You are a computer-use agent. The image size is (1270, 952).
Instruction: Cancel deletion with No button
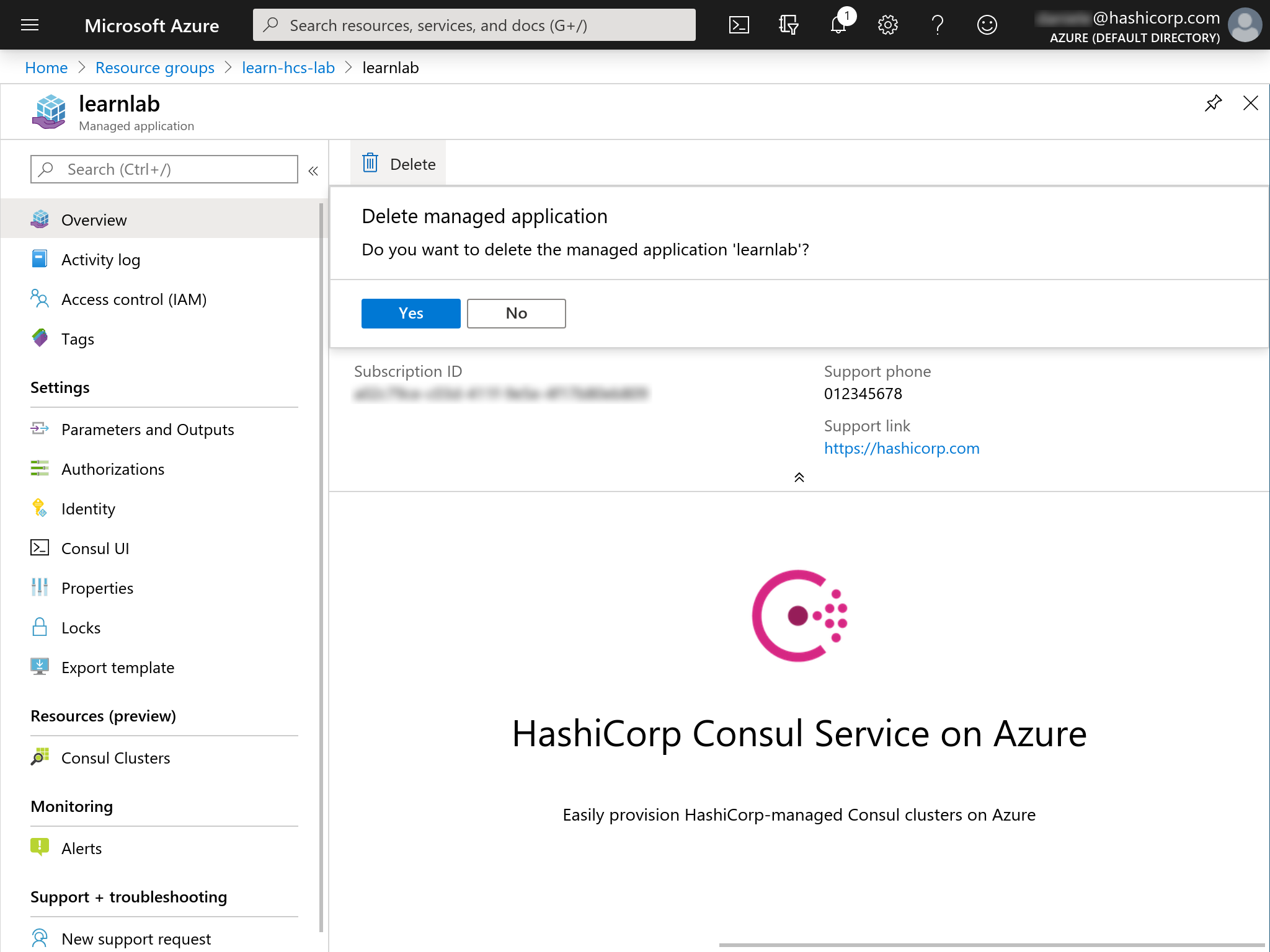pyautogui.click(x=516, y=314)
